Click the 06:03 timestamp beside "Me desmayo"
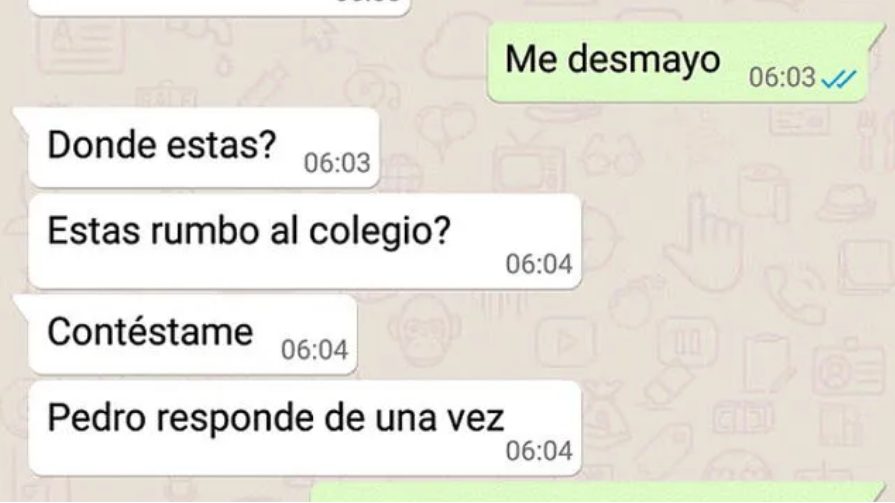 pos(782,78)
